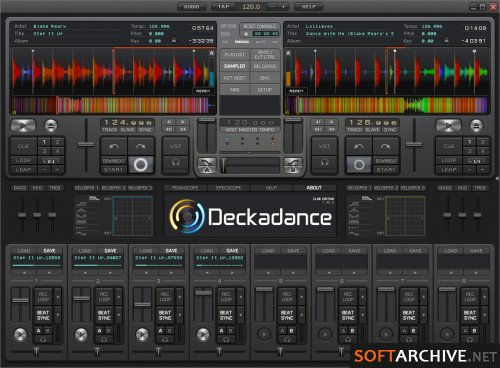
Task: Click the right deck large circle button
Action: click(x=359, y=164)
